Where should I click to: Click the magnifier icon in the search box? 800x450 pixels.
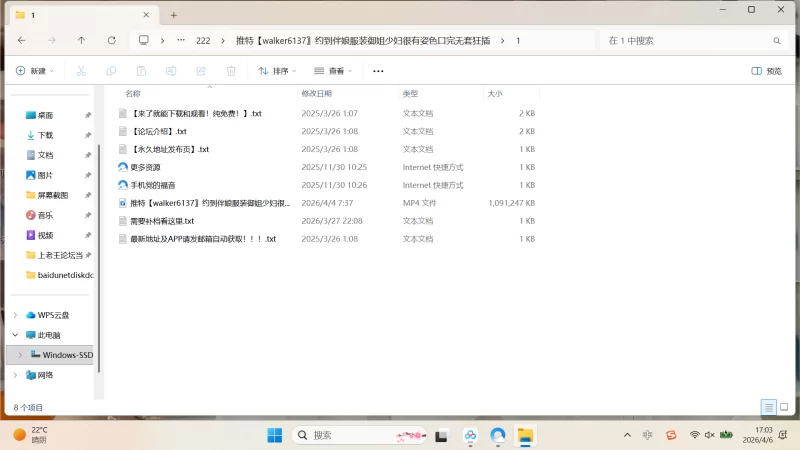pyautogui.click(x=777, y=41)
